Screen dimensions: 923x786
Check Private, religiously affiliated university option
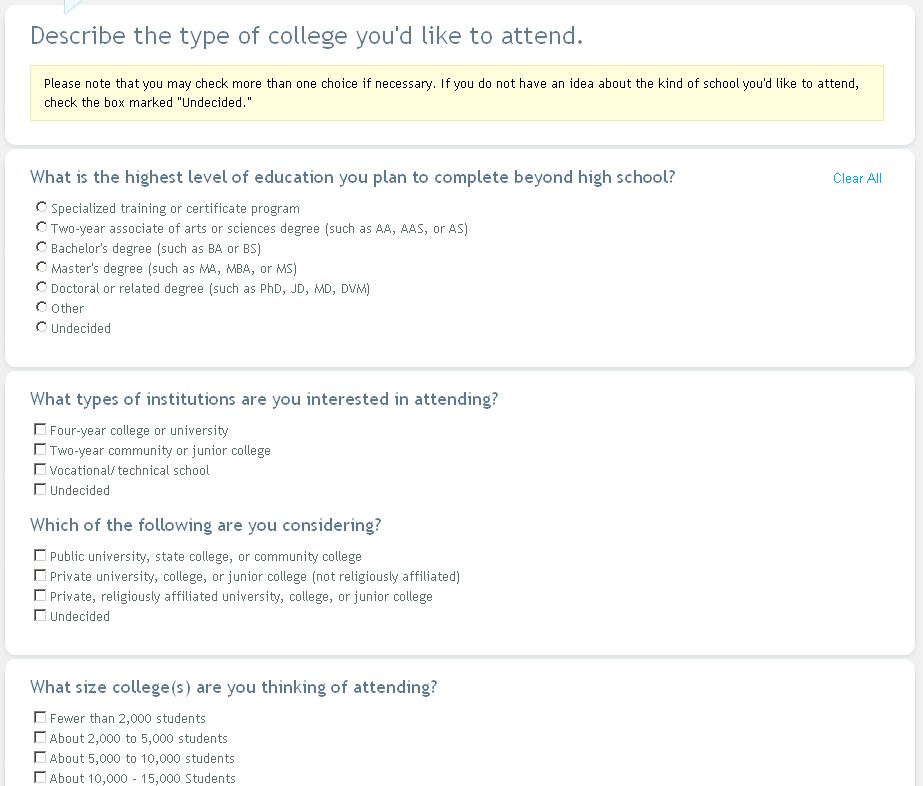click(40, 596)
